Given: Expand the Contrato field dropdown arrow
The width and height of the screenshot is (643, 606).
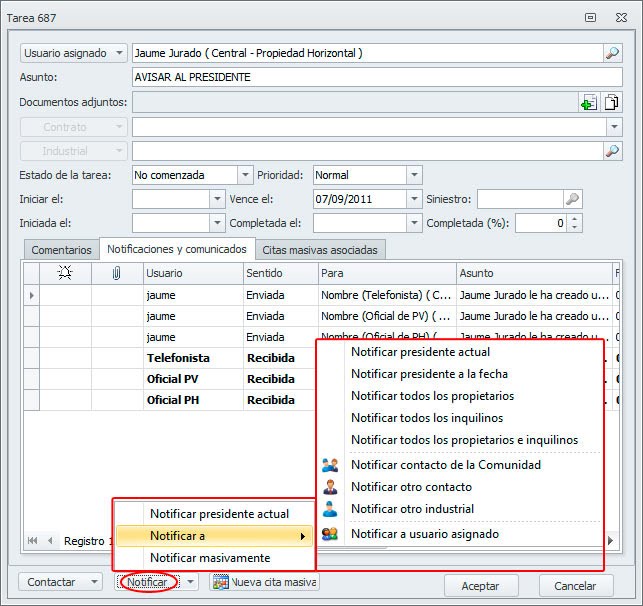Looking at the screenshot, I should click(614, 127).
